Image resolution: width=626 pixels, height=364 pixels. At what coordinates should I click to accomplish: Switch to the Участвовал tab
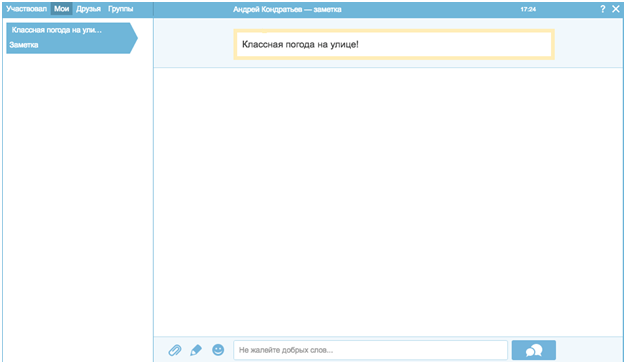(26, 9)
